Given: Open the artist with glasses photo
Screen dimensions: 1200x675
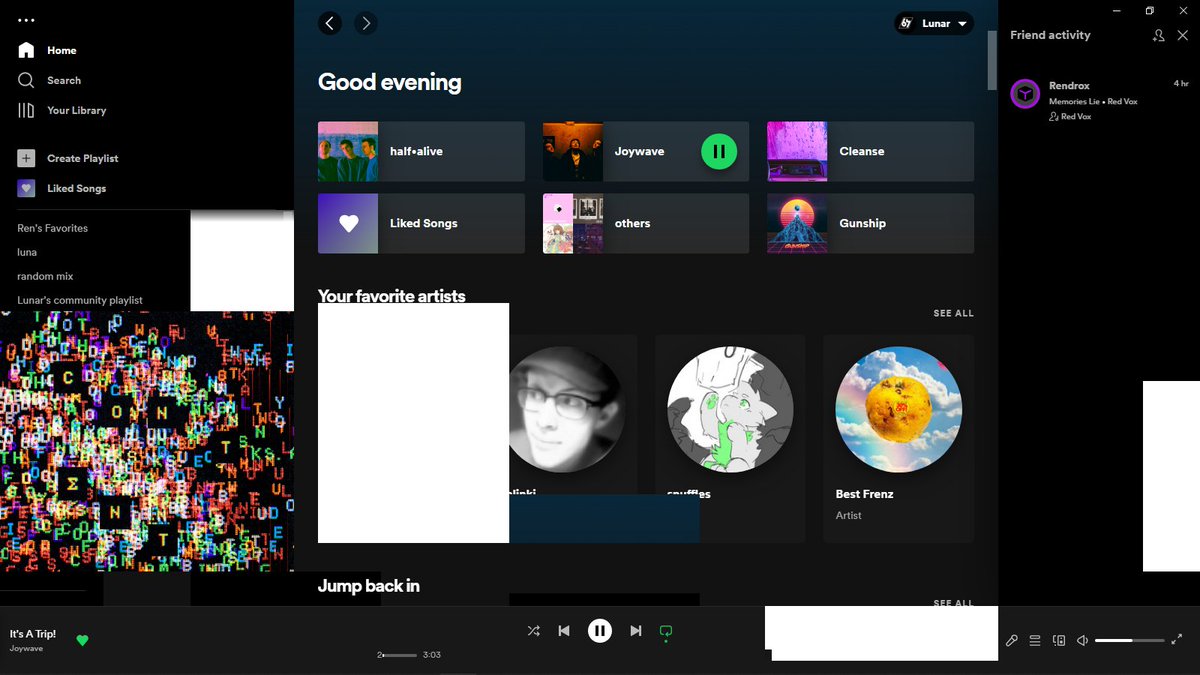Looking at the screenshot, I should 567,410.
